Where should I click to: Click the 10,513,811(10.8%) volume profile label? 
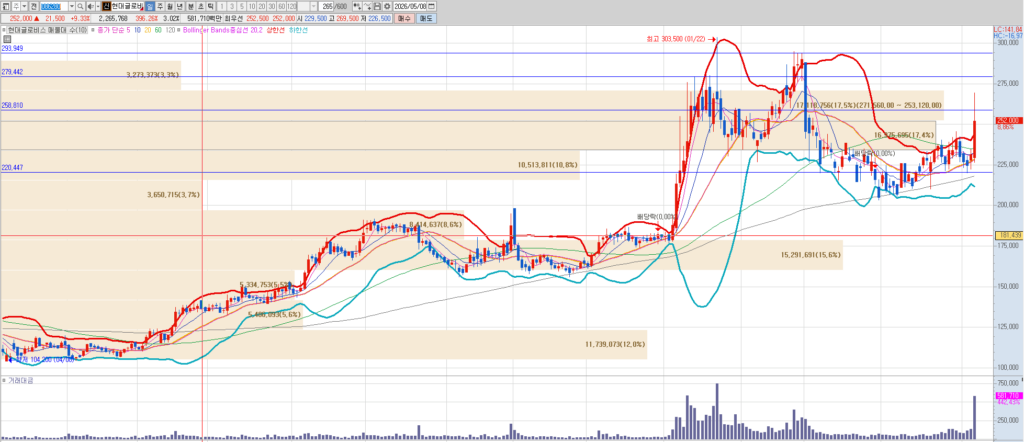pos(547,165)
